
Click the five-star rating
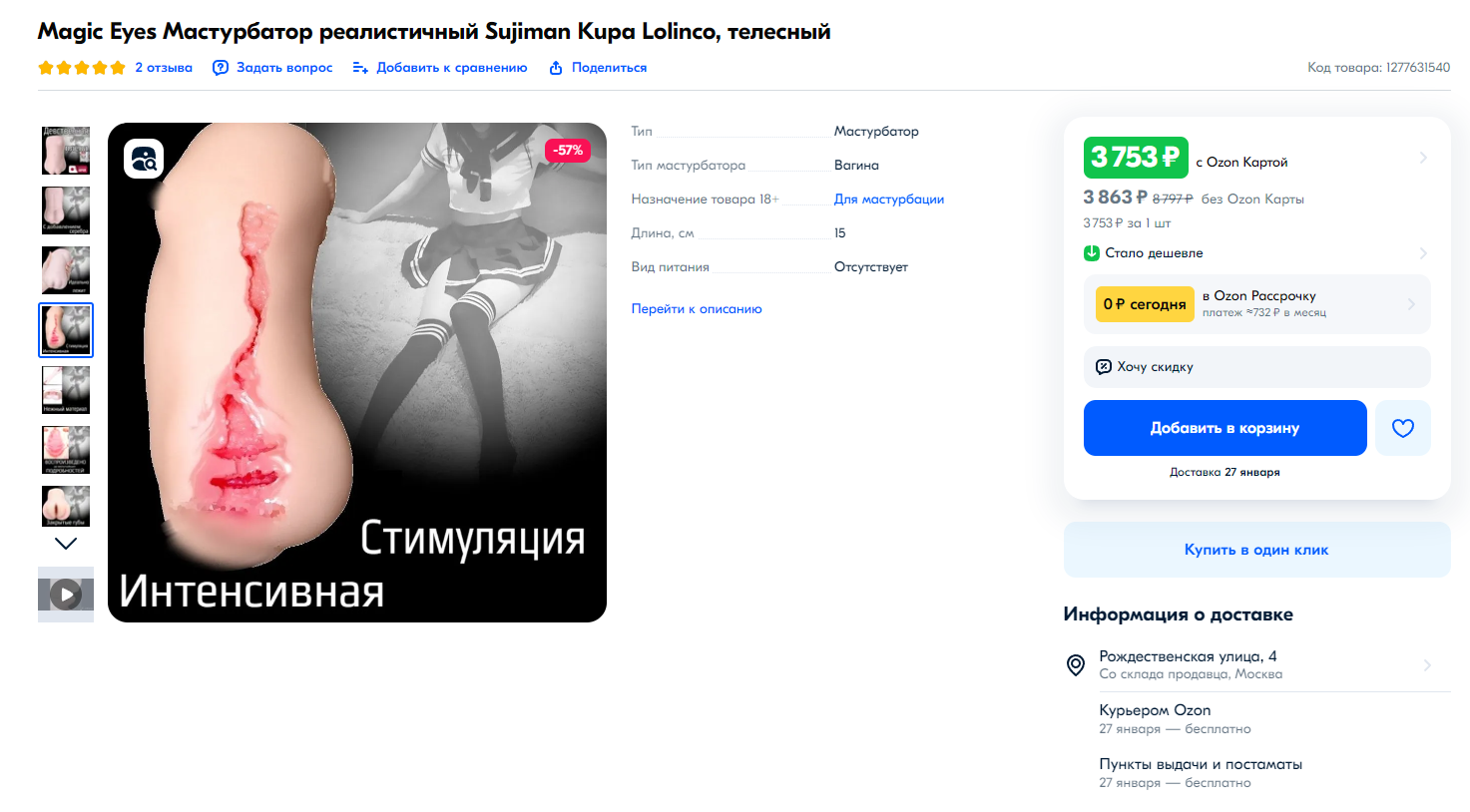(x=82, y=68)
